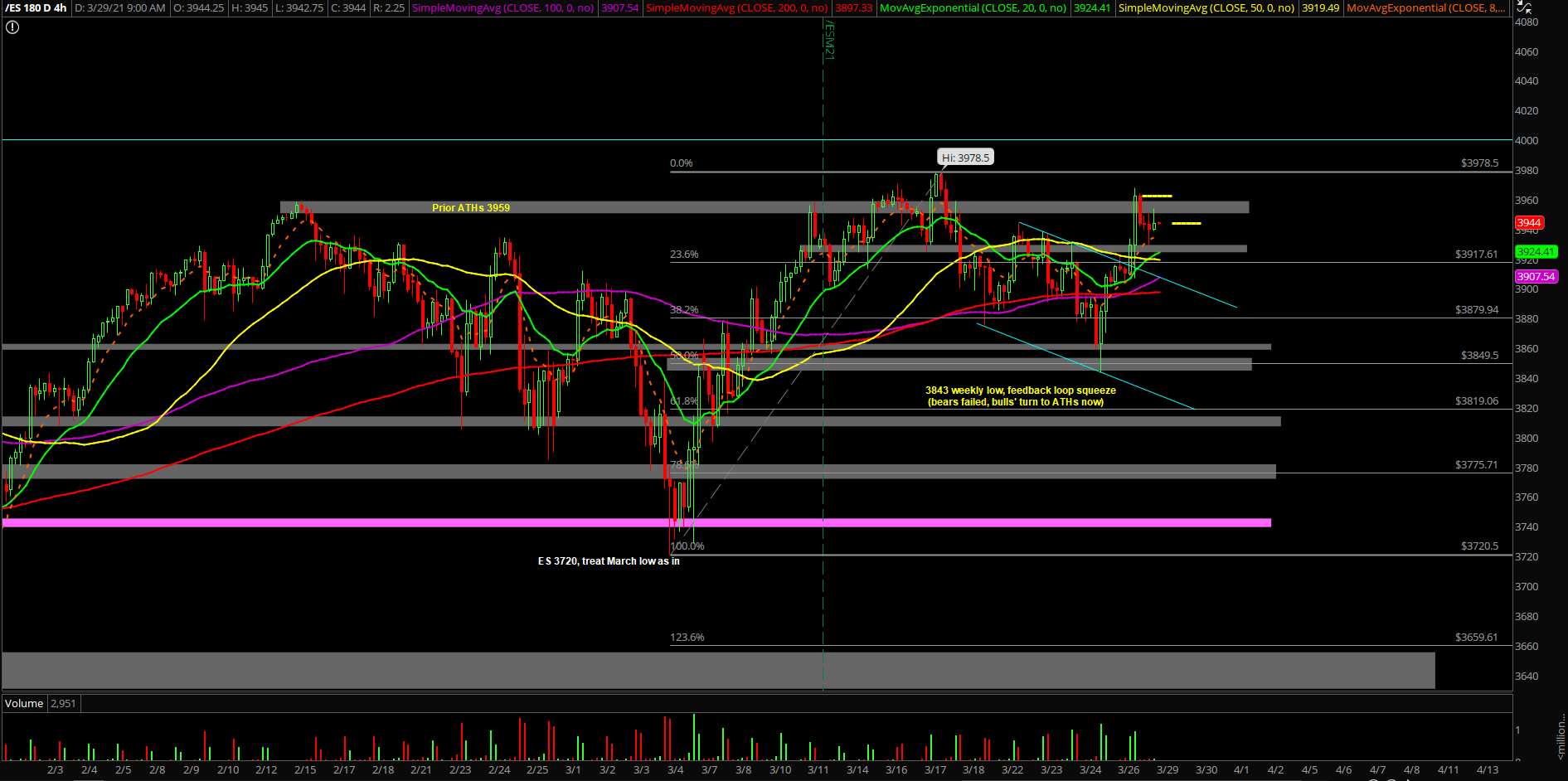The image size is (1568, 781).
Task: Open the MovAvgExponential 20 study label
Action: coord(973,8)
